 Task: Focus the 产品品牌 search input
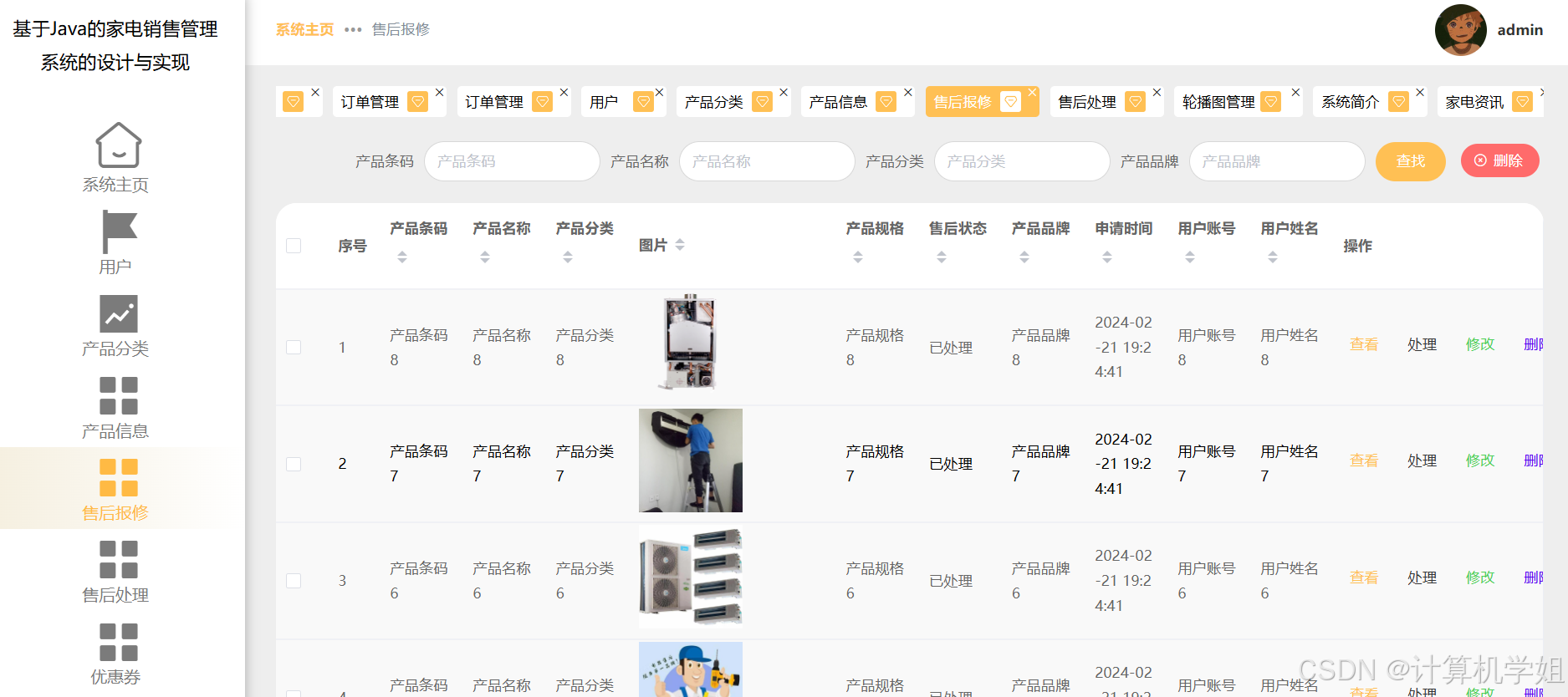pos(1277,161)
